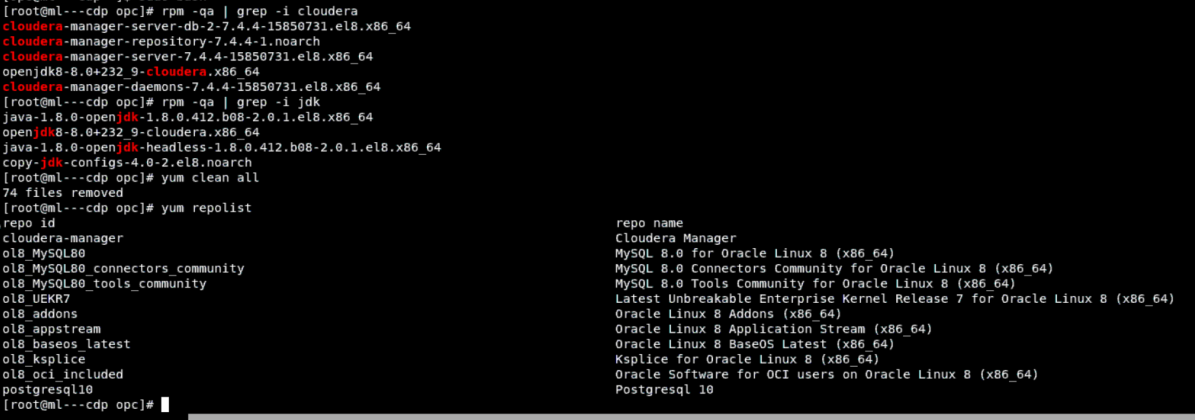Click the "Oracle Linux 8 Application Stream" repo name
This screenshot has height=420, width=1195.
coord(773,329)
